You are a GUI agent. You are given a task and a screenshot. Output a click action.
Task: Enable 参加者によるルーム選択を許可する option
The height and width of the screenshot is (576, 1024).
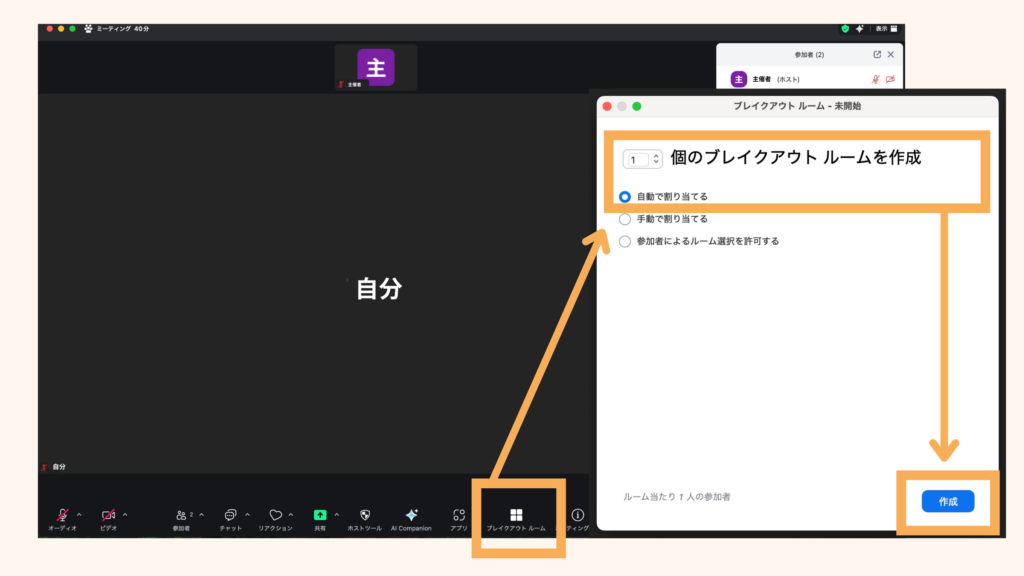coord(625,242)
